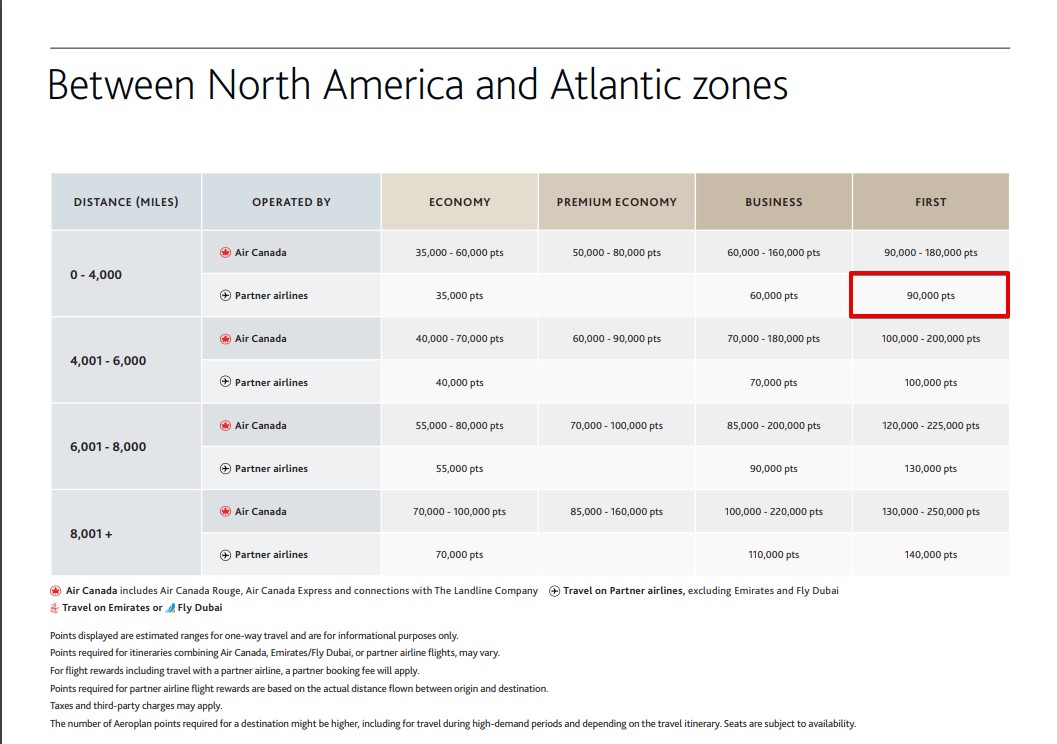This screenshot has height=744, width=1057.
Task: Click the maple leaf icon in the Air Canada footnote
Action: point(55,590)
